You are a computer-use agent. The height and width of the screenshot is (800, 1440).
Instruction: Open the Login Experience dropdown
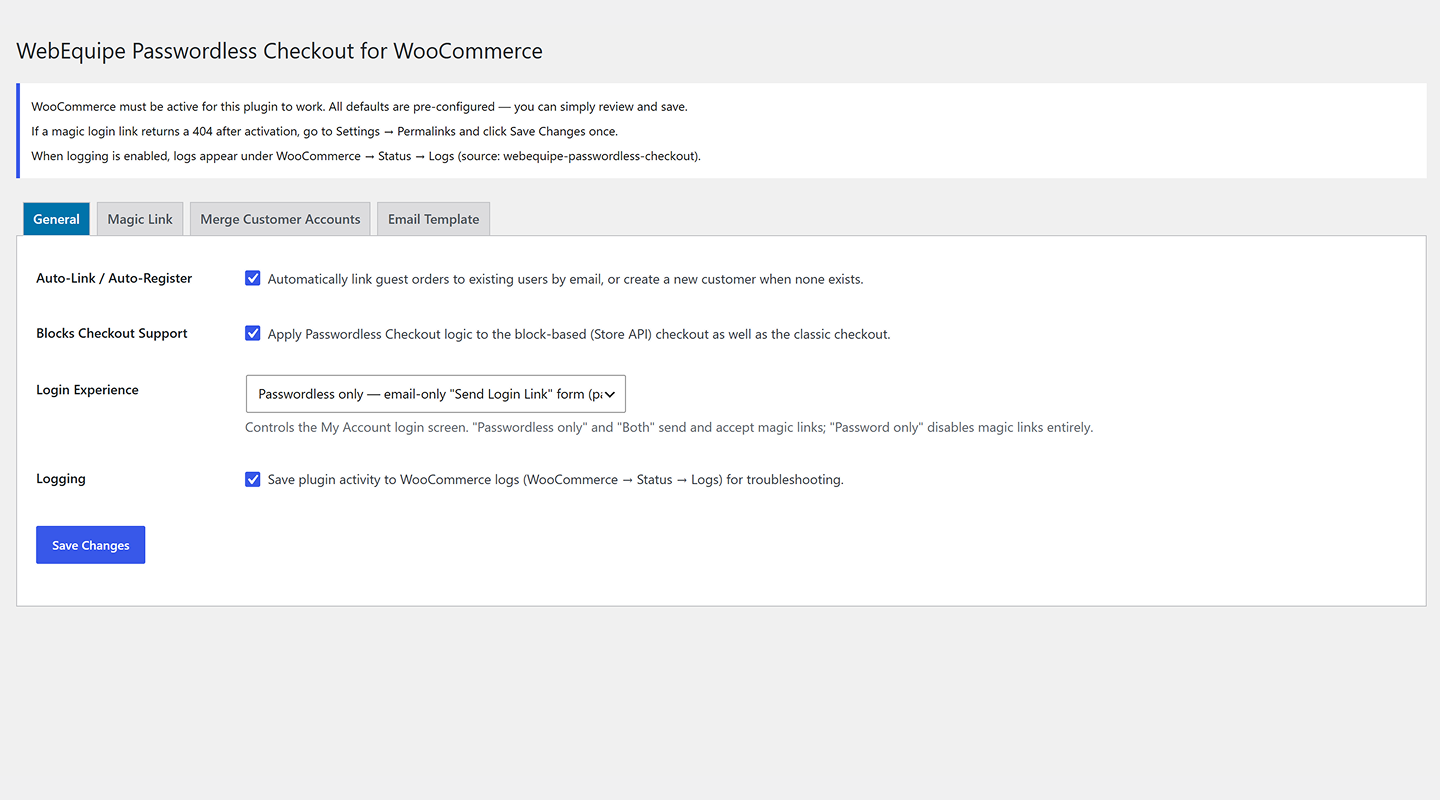(x=435, y=394)
